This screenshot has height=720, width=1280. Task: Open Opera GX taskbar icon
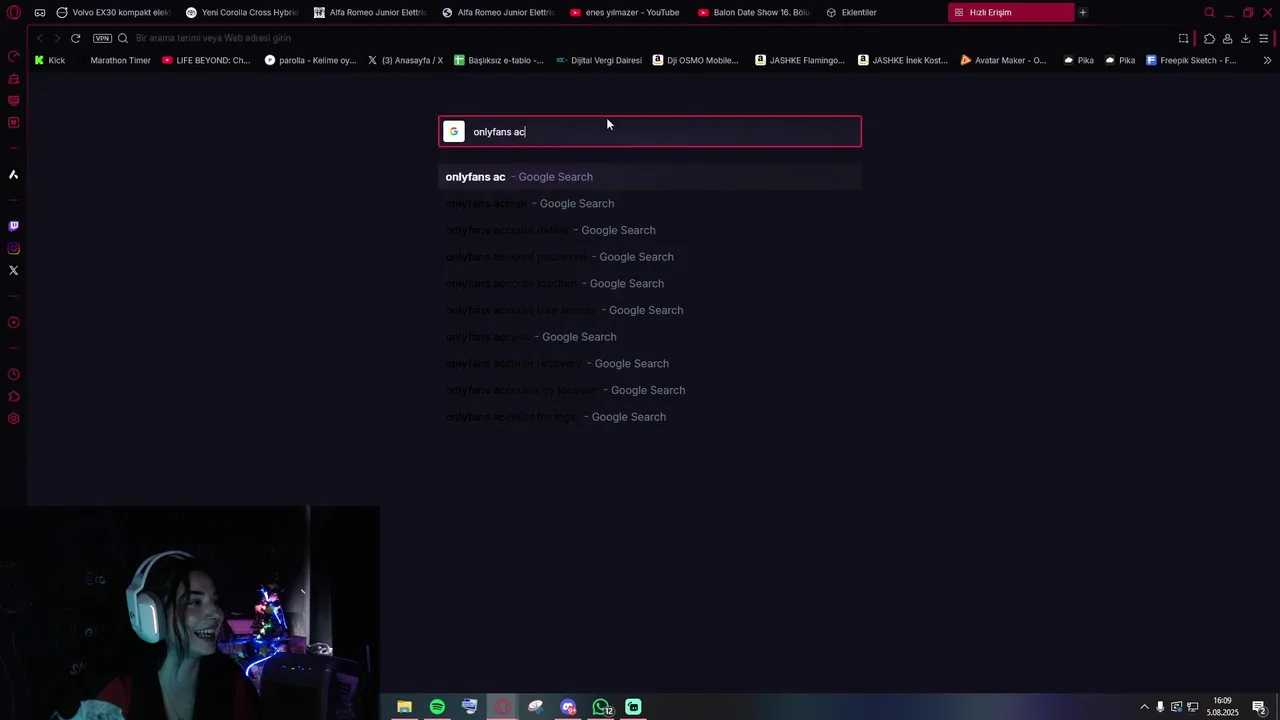tap(503, 707)
